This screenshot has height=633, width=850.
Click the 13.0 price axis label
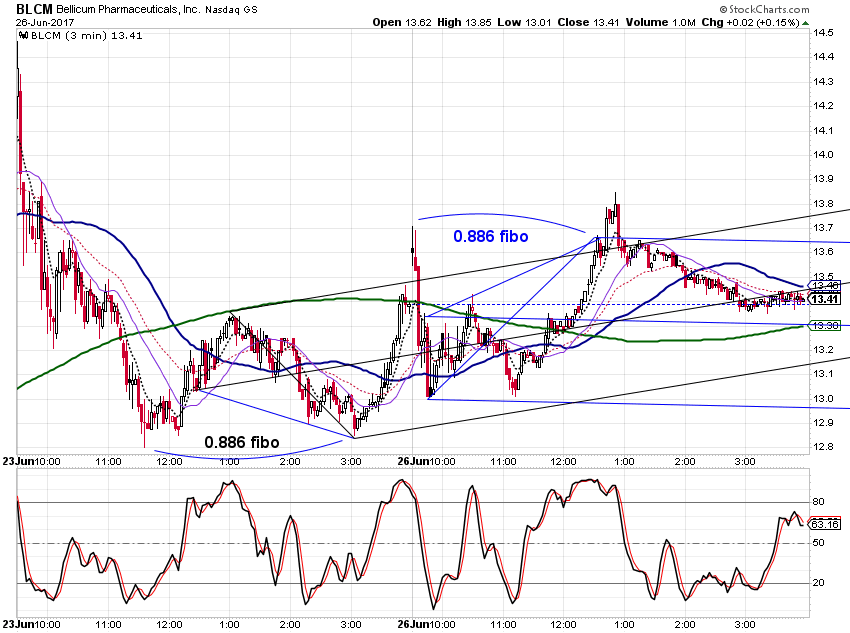(x=823, y=398)
